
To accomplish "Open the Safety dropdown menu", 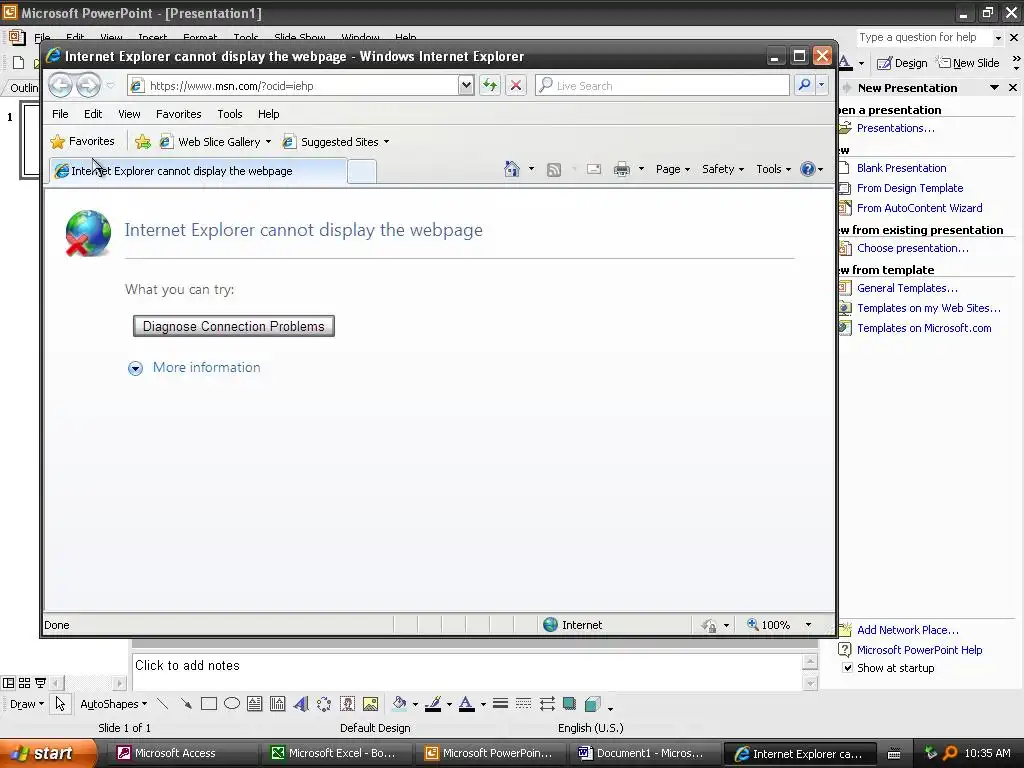I will 723,169.
